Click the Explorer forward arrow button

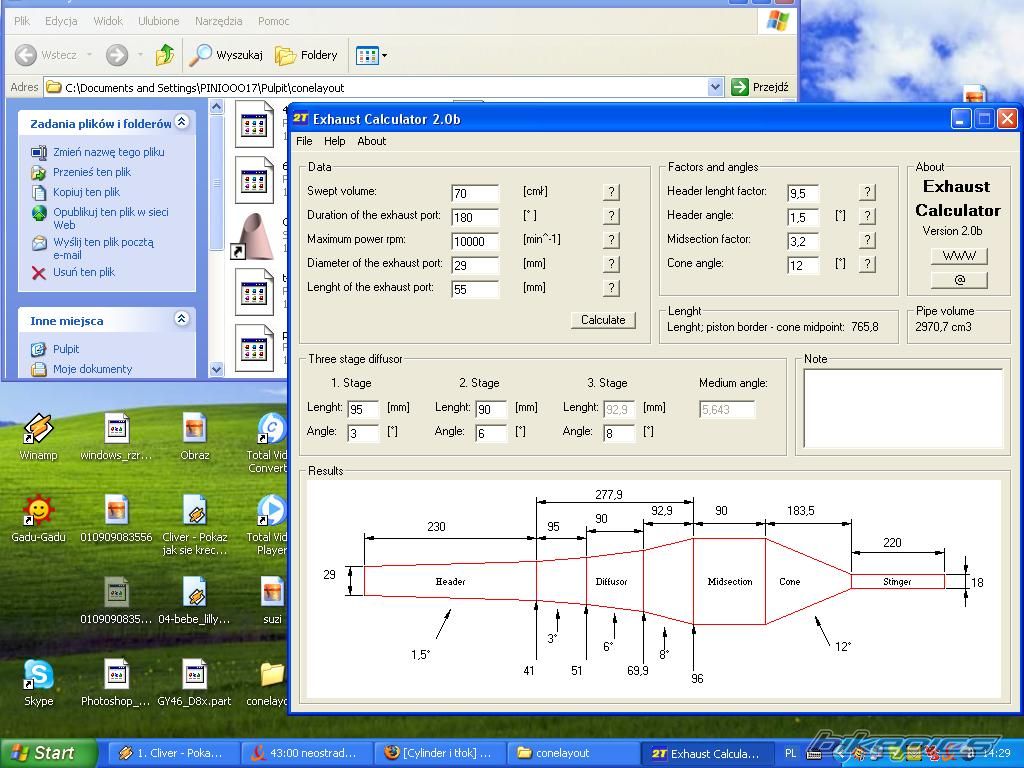point(117,55)
